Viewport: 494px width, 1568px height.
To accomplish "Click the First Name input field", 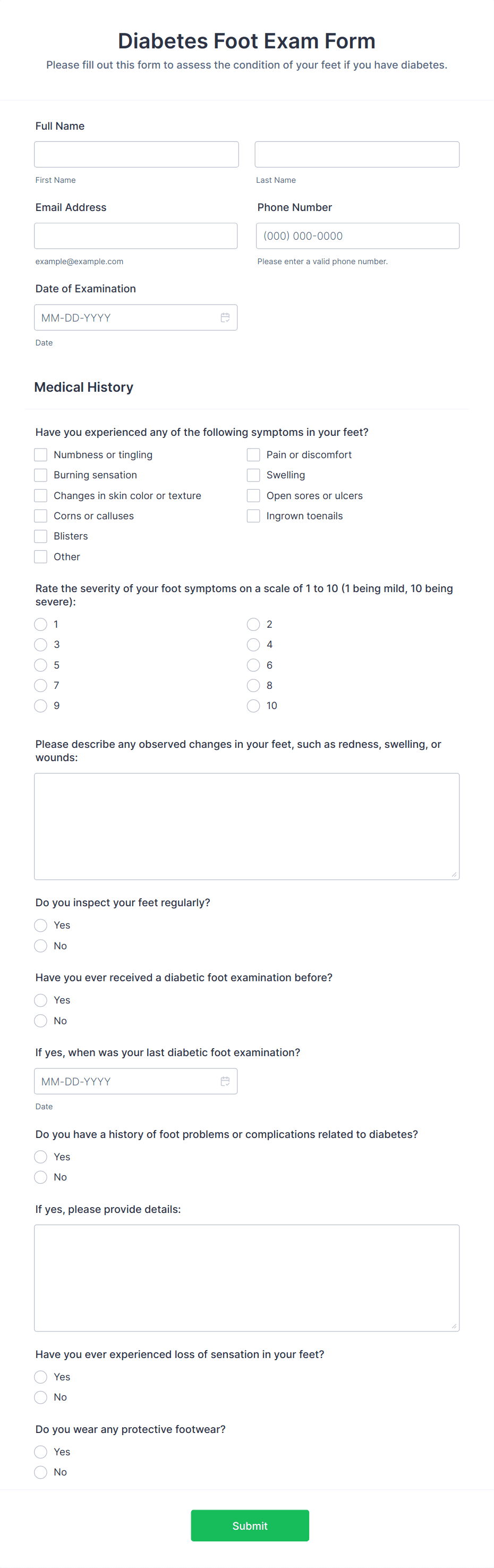I will [x=137, y=155].
